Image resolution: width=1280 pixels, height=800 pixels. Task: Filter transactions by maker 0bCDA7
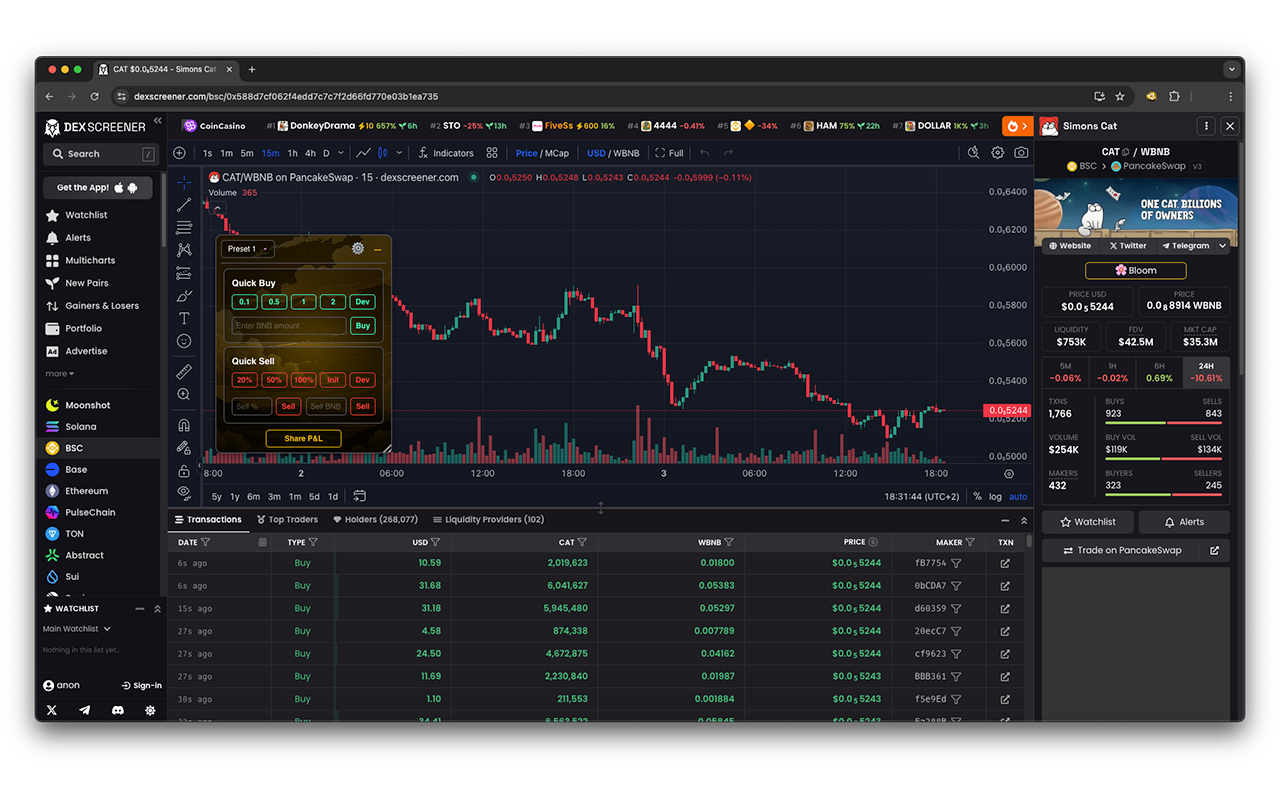coord(956,586)
